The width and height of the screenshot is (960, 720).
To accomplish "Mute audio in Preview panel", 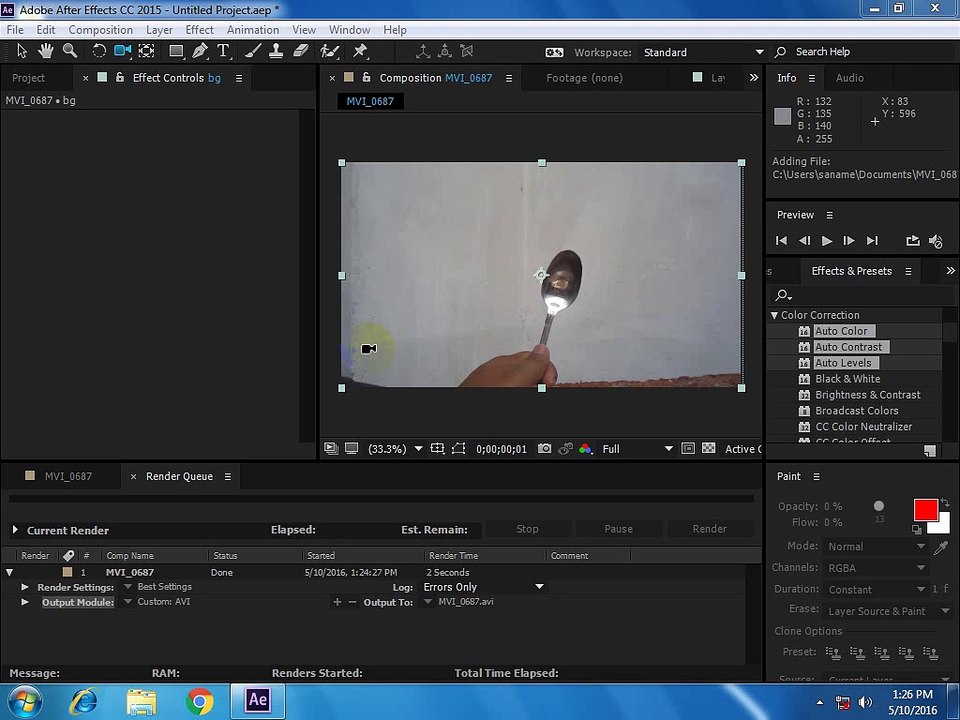I will coord(936,241).
